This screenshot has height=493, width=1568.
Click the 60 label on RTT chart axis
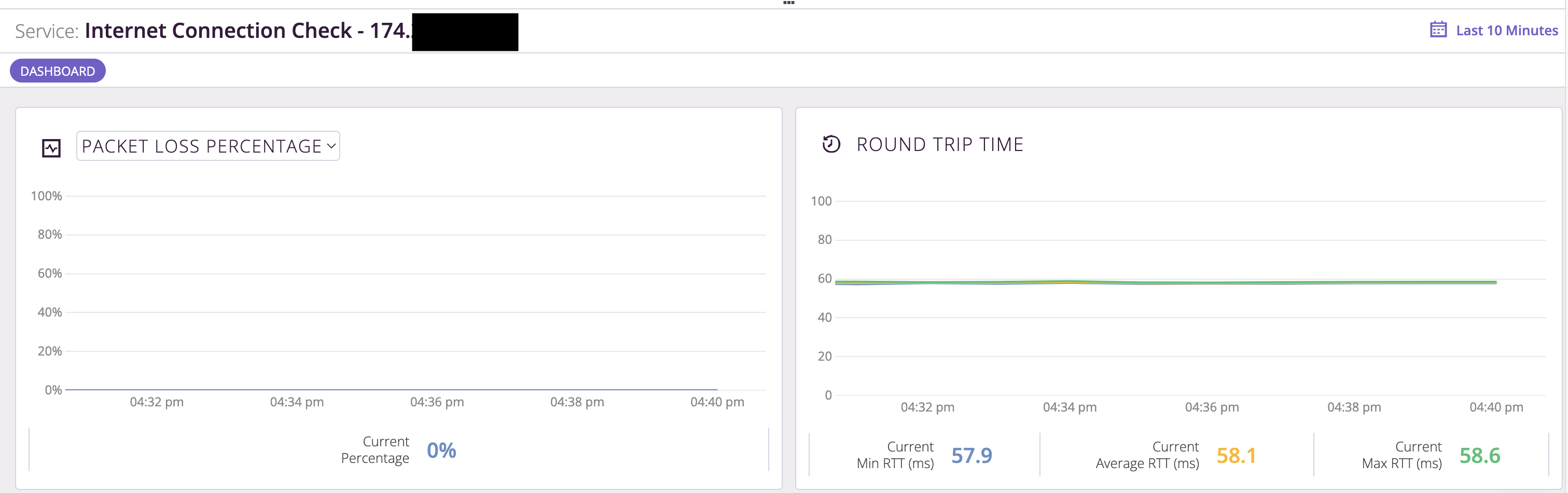coord(824,279)
